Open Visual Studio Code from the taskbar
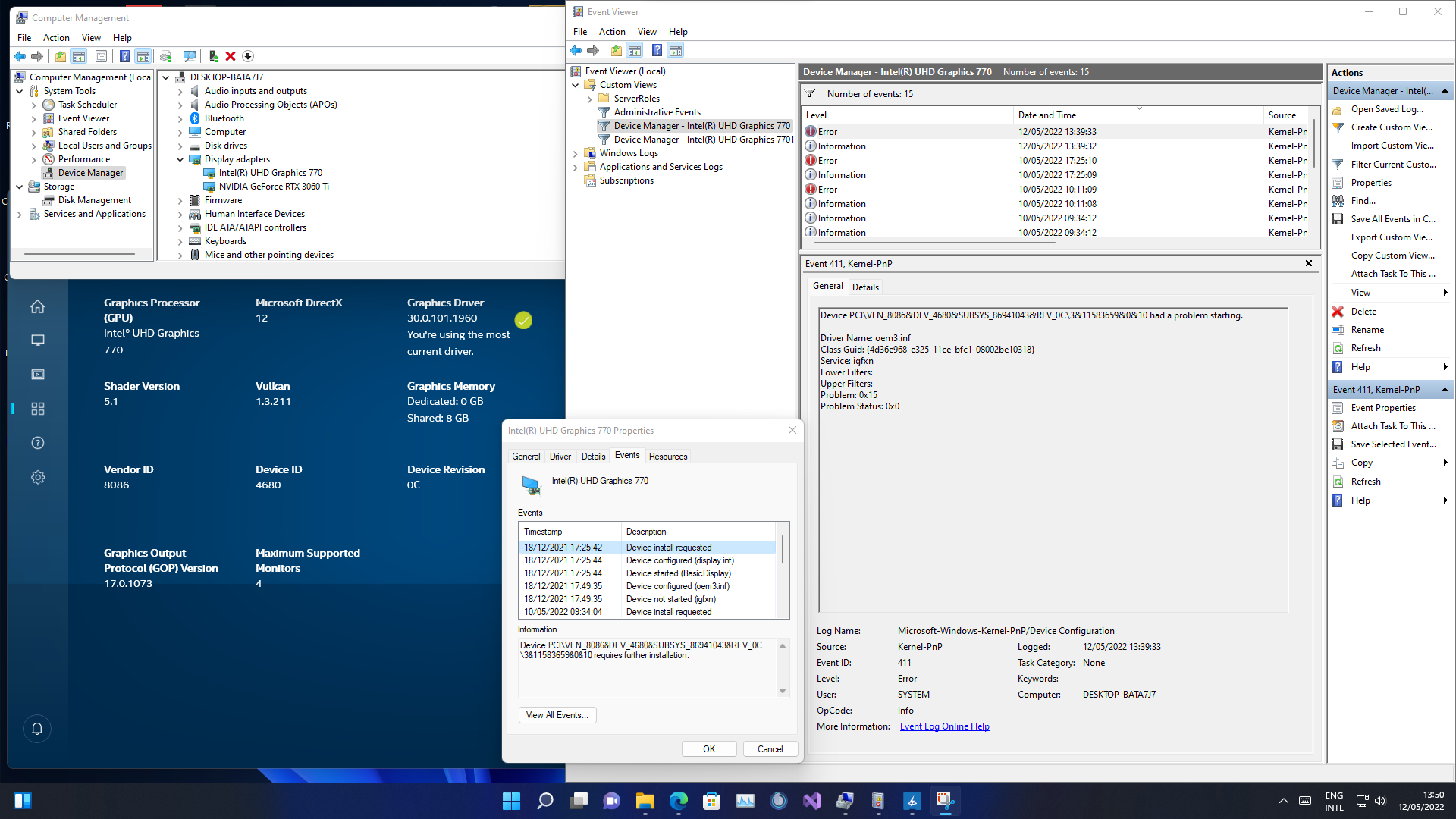1456x819 pixels. point(812,800)
